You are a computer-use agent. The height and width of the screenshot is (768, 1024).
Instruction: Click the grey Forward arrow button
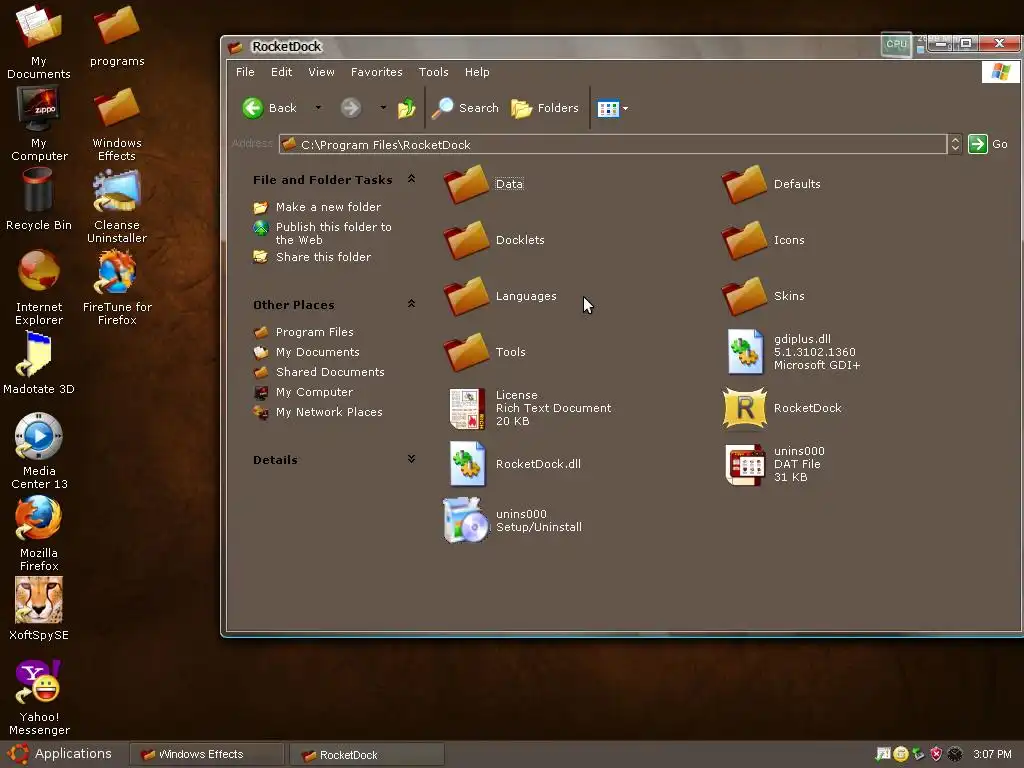pos(351,108)
